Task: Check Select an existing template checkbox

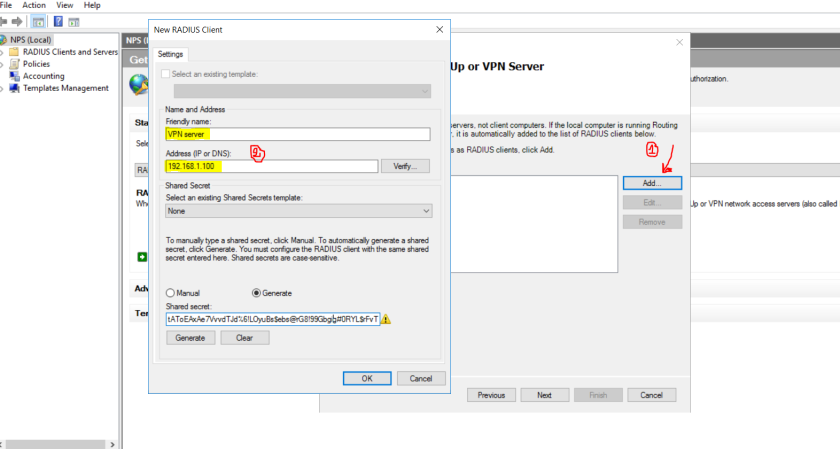Action: pyautogui.click(x=166, y=74)
